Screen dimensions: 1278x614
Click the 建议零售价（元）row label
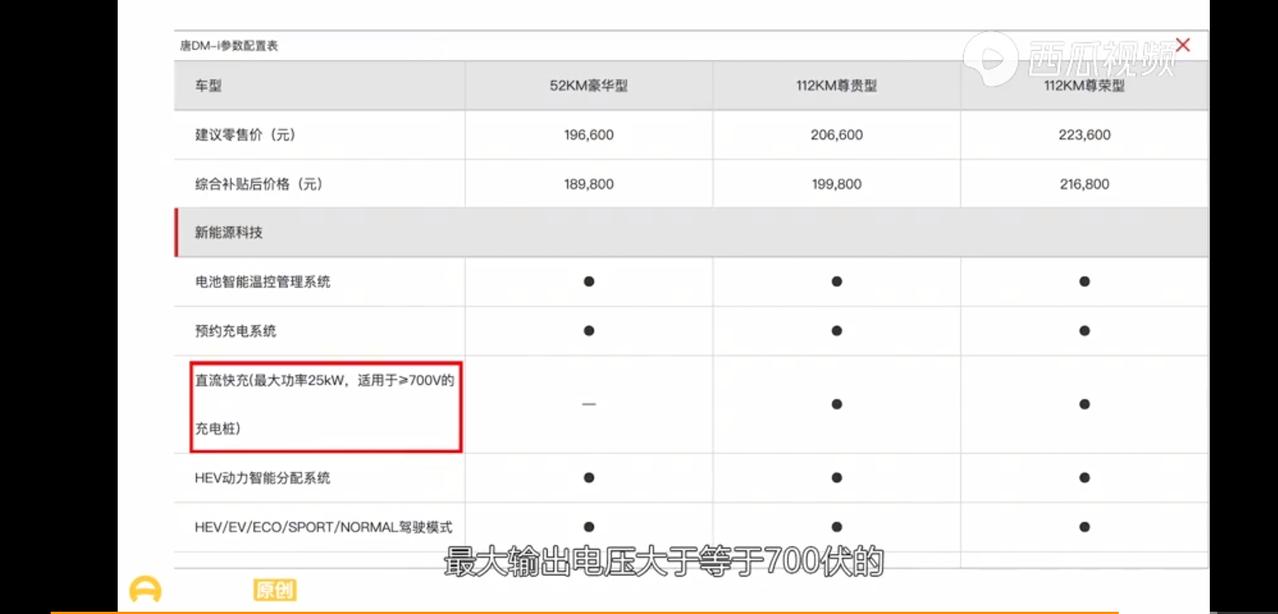point(245,135)
